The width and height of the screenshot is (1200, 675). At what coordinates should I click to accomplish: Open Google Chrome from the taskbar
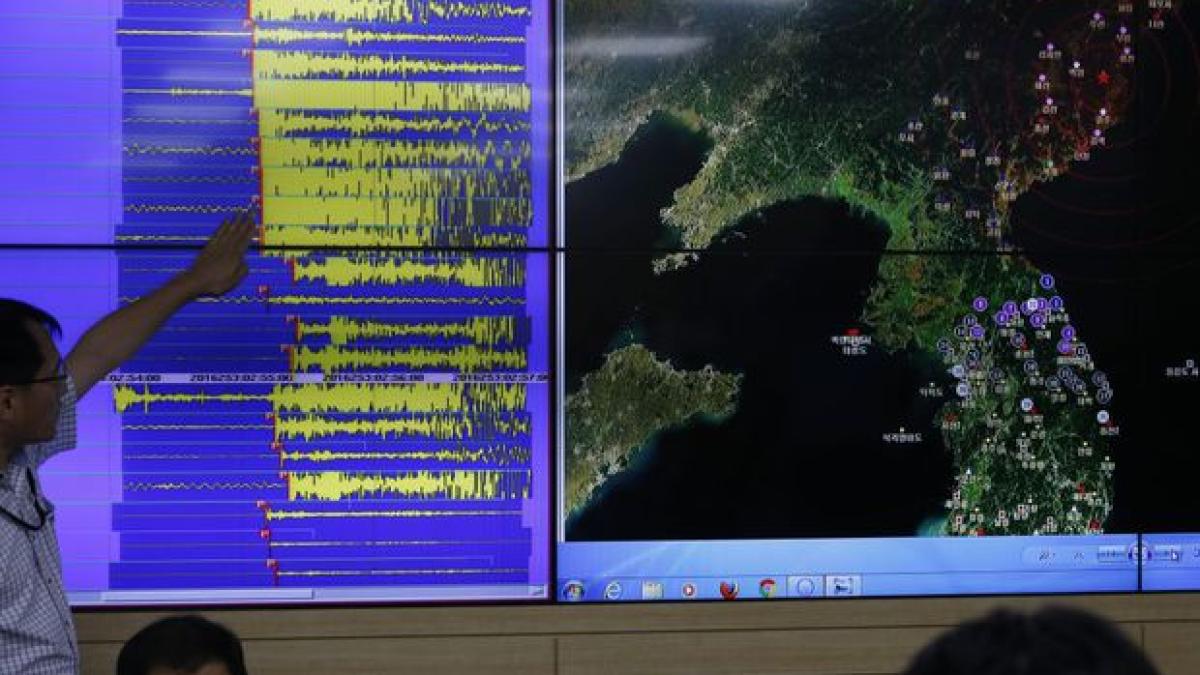[766, 585]
